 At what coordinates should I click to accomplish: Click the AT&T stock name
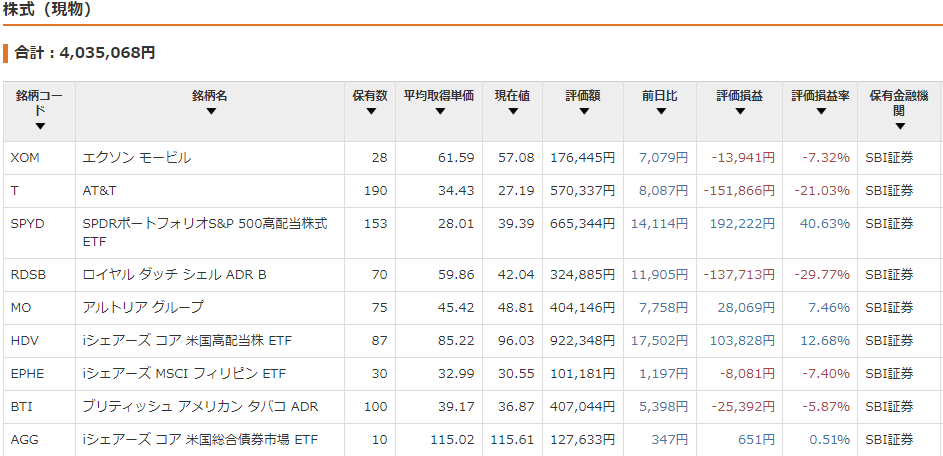(101, 190)
